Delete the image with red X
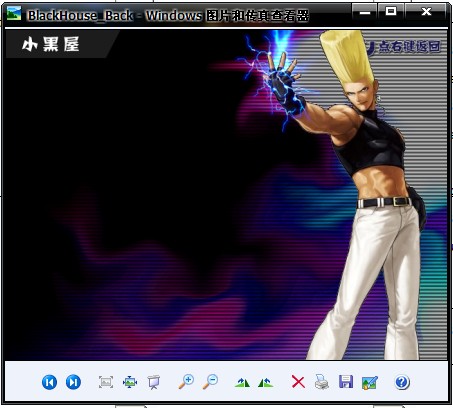Image resolution: width=453 pixels, height=408 pixels. click(x=298, y=382)
